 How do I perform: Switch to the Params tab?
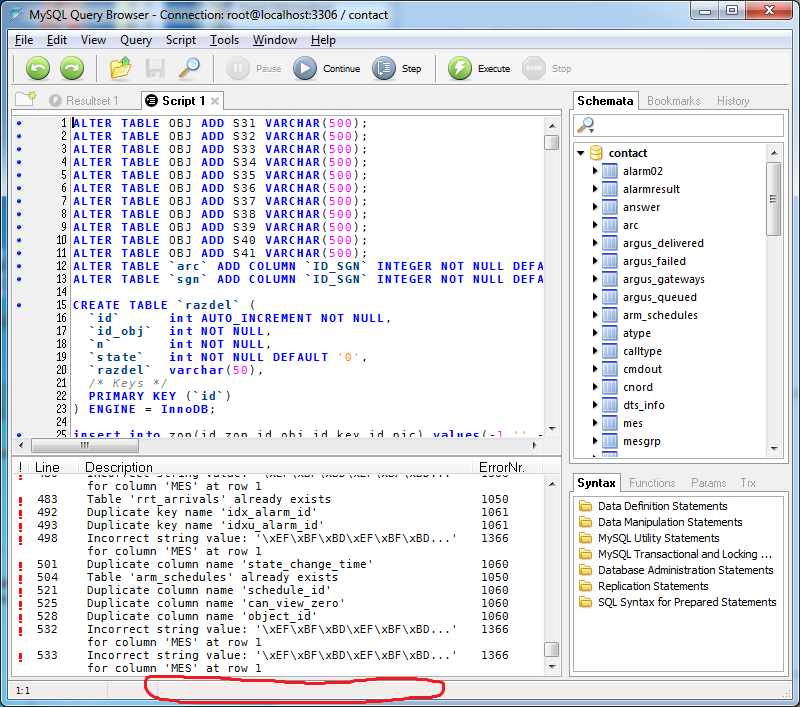tap(709, 483)
